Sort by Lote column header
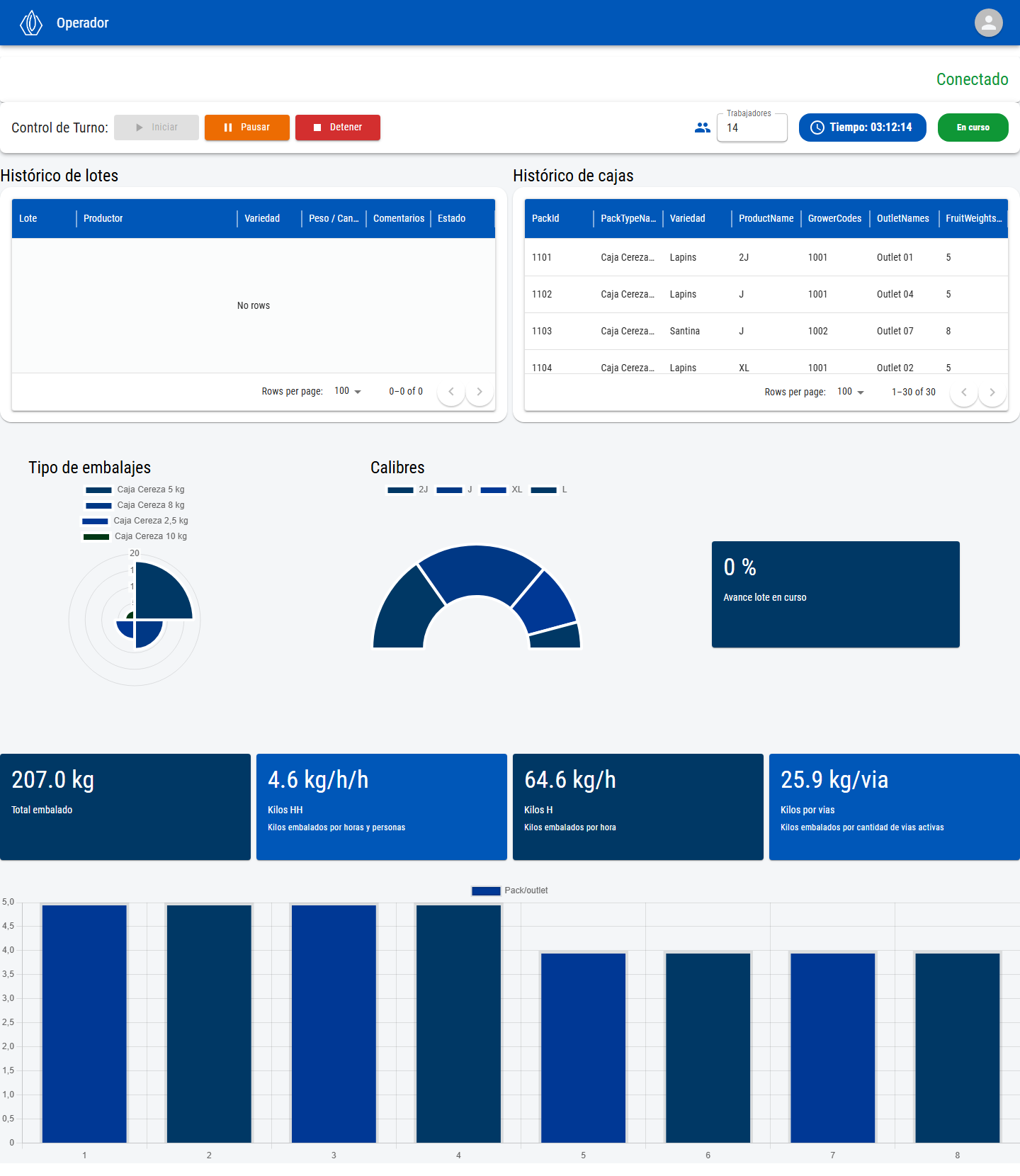The height and width of the screenshot is (1176, 1020). (44, 218)
